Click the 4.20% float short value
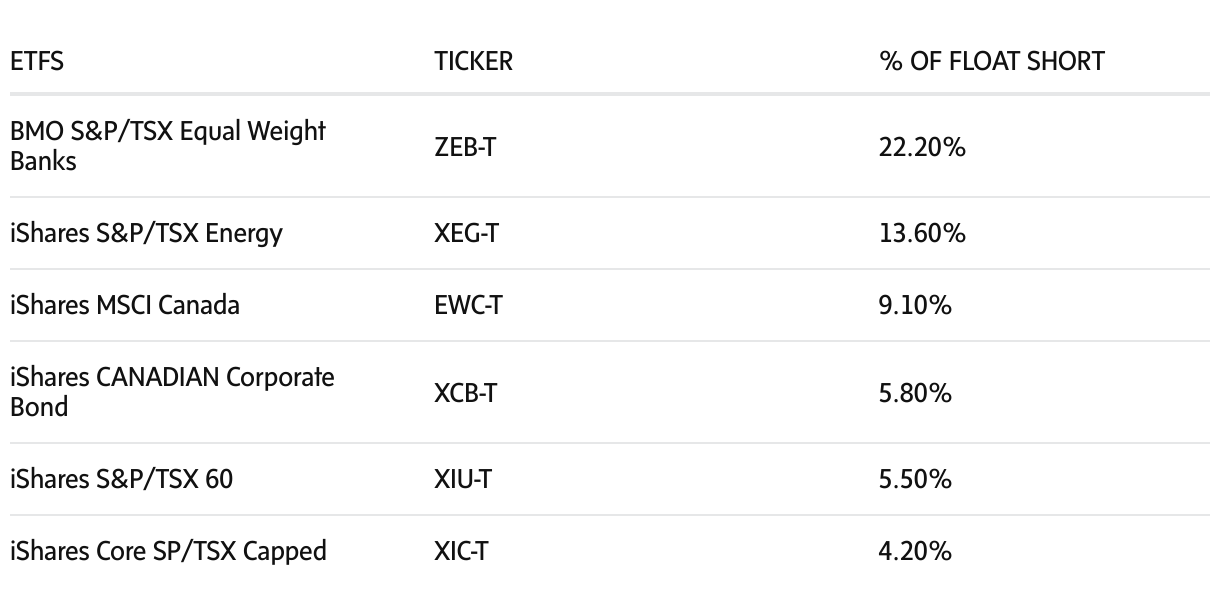Screen dimensions: 1220x596 point(915,551)
